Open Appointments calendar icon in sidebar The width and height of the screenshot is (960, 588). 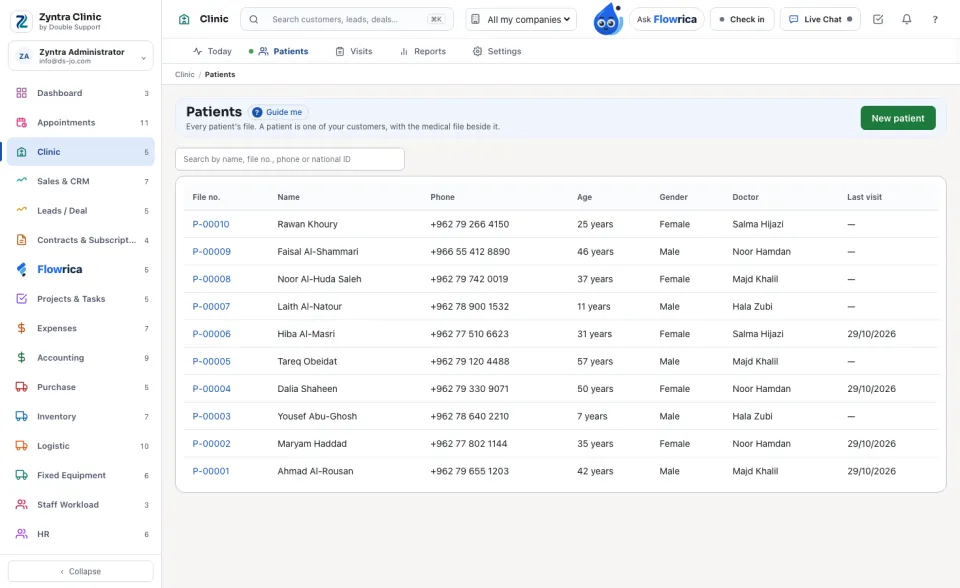pos(21,122)
